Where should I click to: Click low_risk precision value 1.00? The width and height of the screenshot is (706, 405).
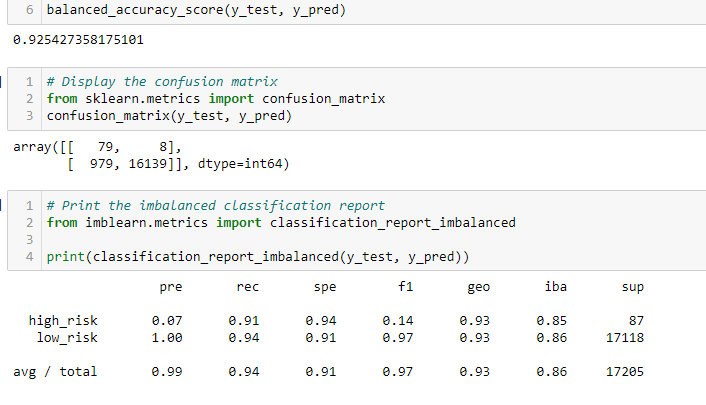point(167,337)
